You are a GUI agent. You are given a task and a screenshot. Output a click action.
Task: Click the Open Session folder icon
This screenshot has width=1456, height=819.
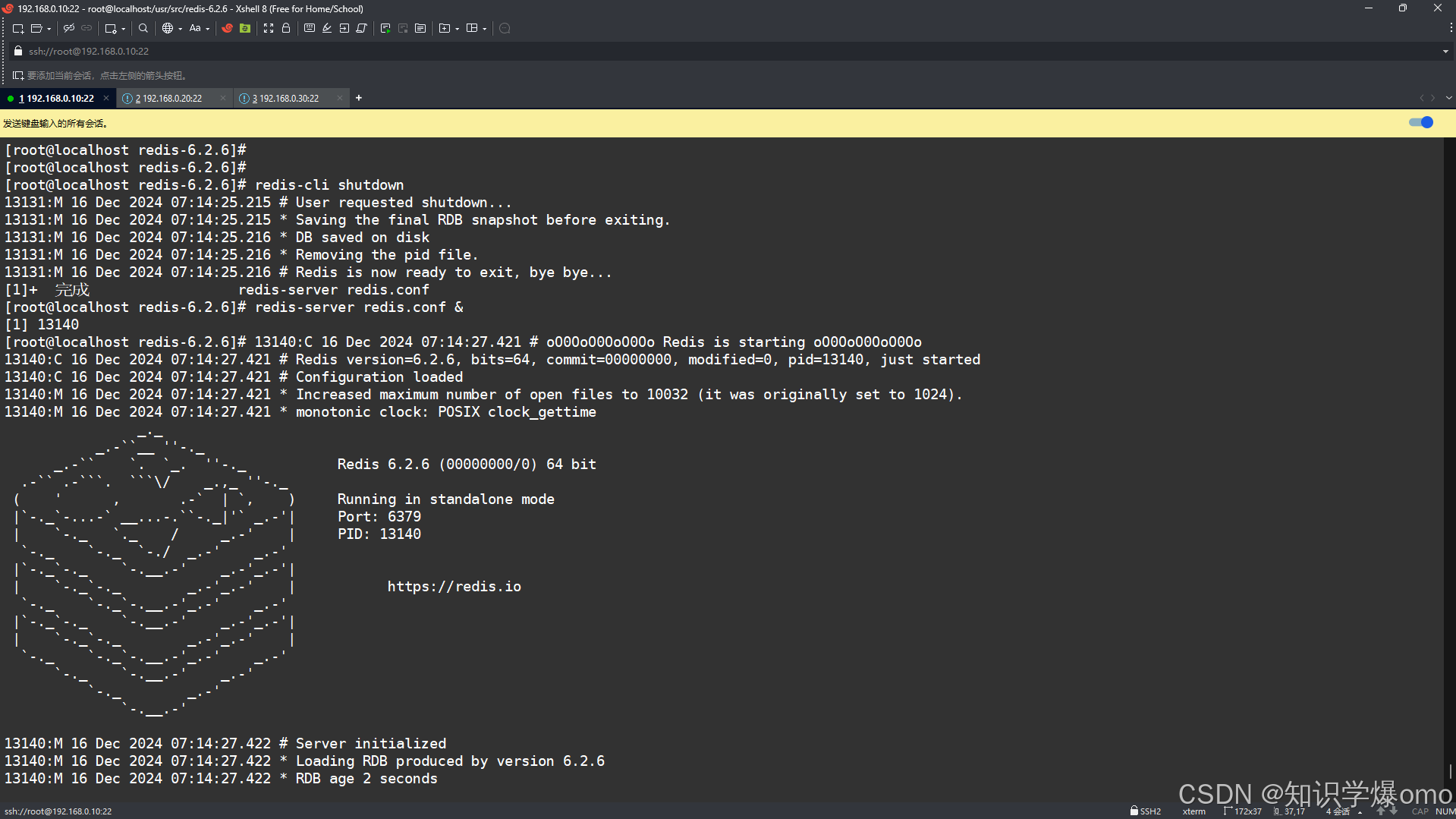click(x=36, y=28)
